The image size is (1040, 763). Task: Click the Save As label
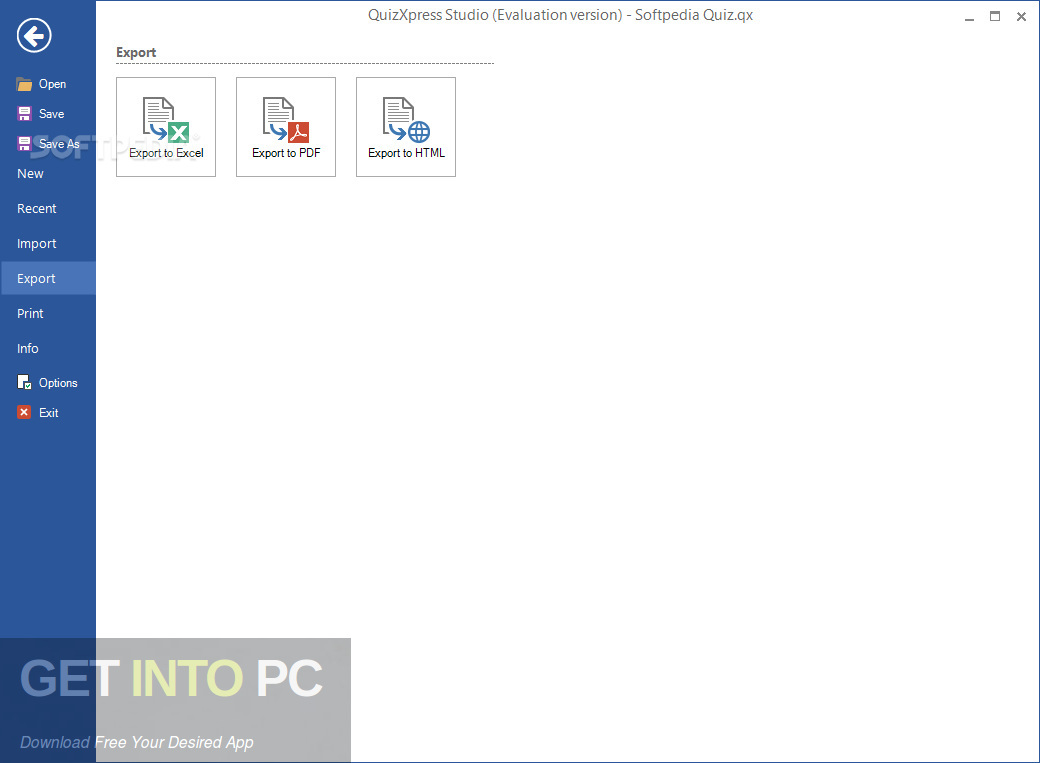coord(59,143)
